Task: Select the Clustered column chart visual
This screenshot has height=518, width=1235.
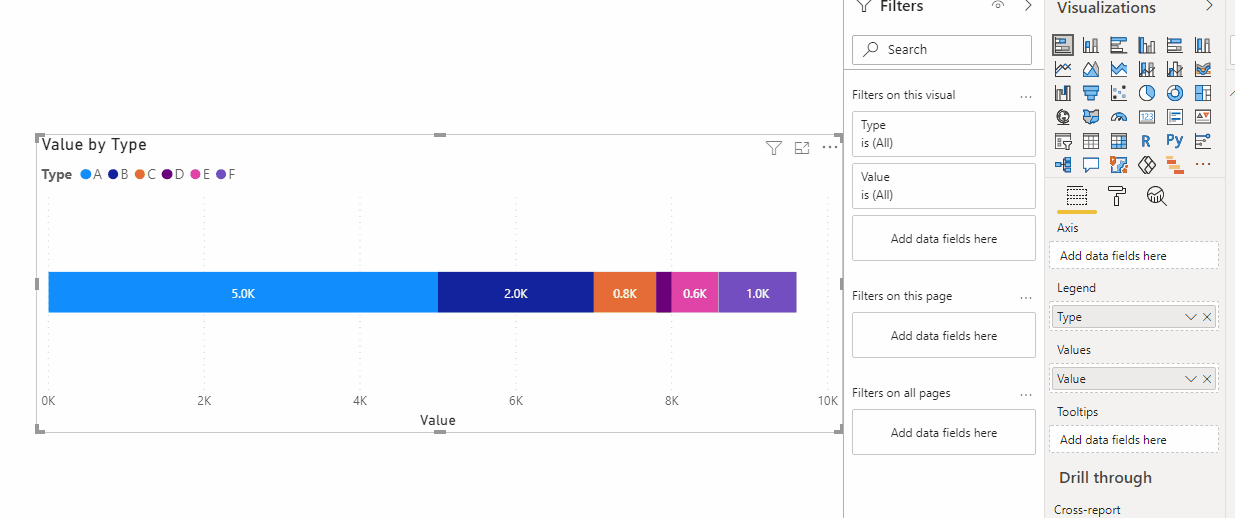Action: 1147,45
